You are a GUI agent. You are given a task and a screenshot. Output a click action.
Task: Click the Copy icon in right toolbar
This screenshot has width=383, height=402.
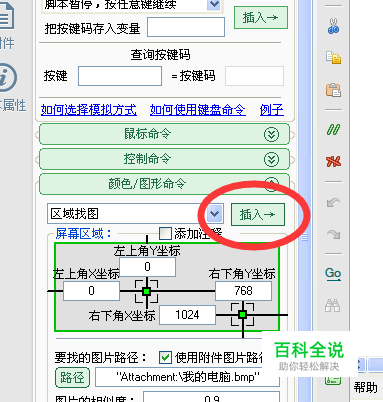333,57
